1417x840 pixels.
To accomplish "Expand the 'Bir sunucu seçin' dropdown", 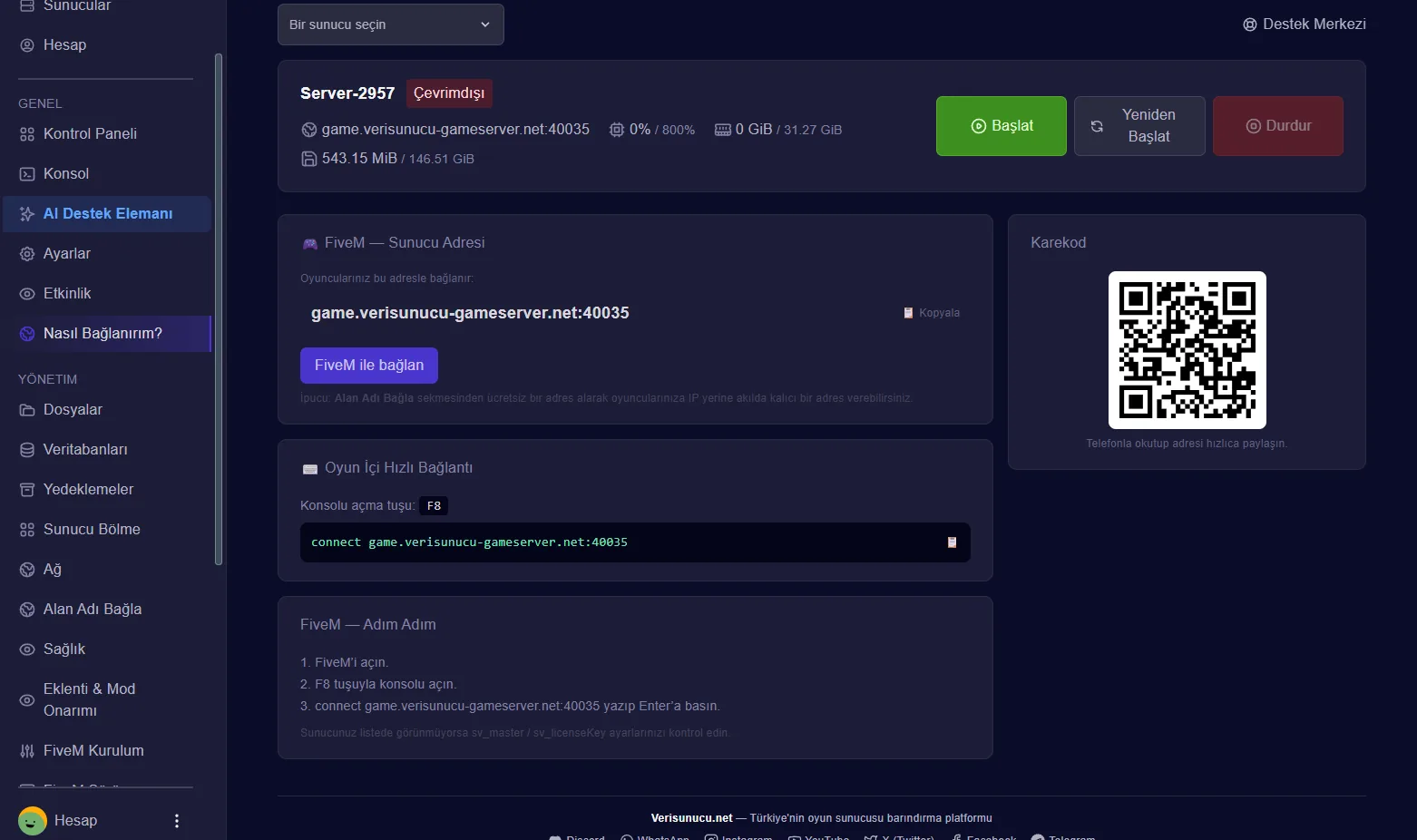I will coord(391,24).
